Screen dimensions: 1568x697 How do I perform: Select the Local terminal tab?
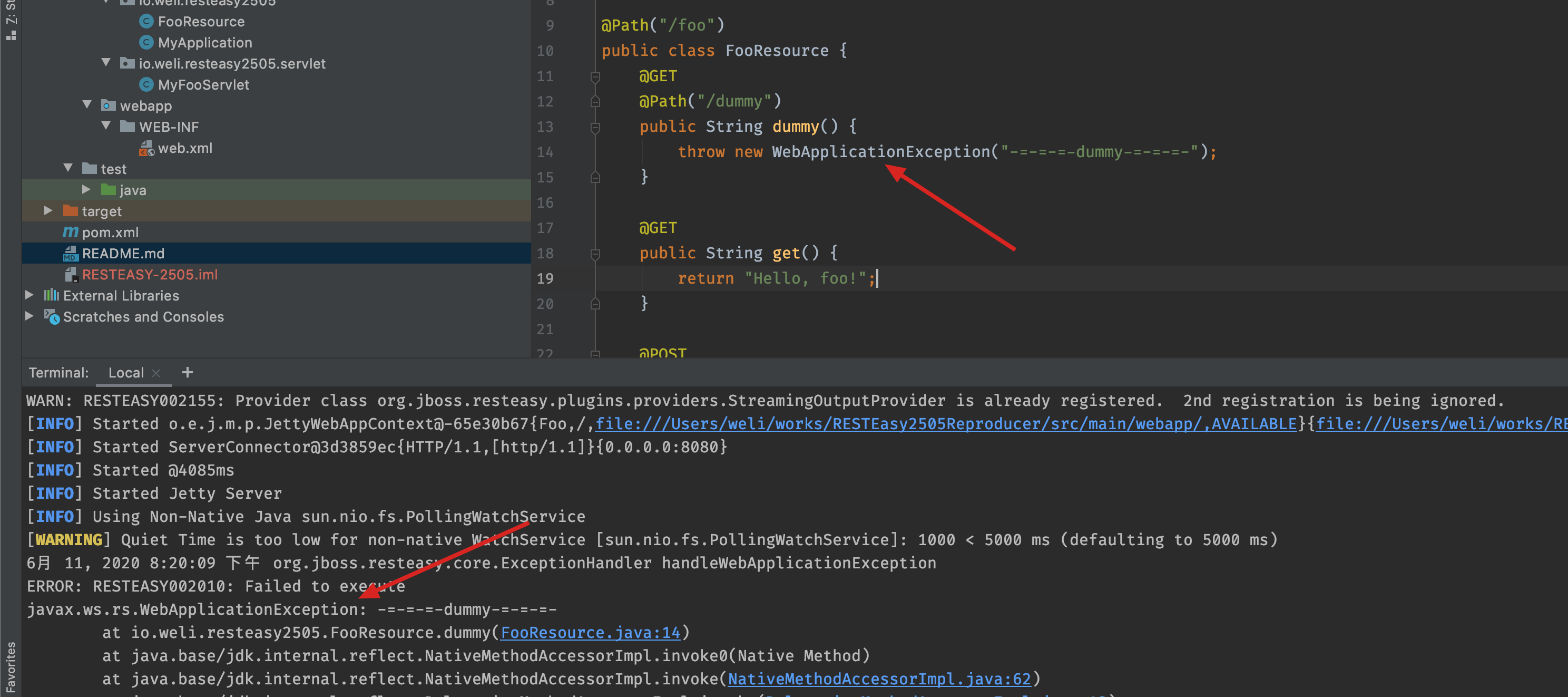[x=126, y=373]
